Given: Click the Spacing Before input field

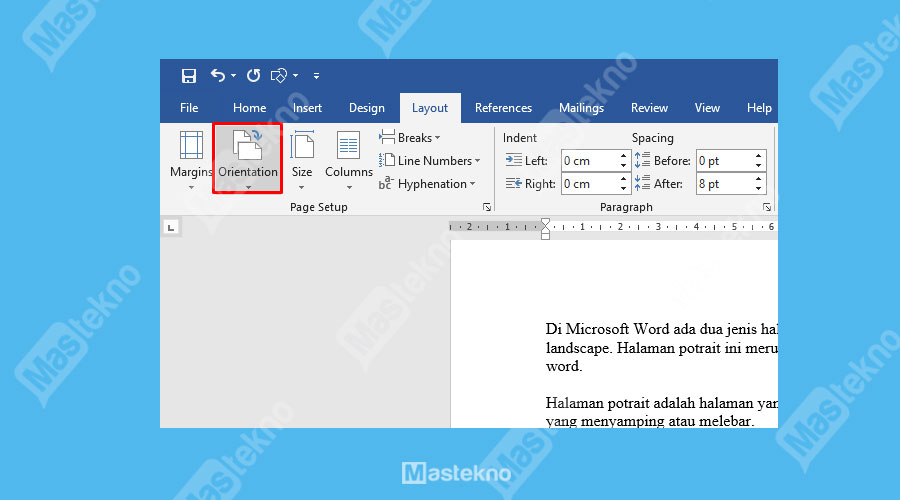Looking at the screenshot, I should point(724,161).
